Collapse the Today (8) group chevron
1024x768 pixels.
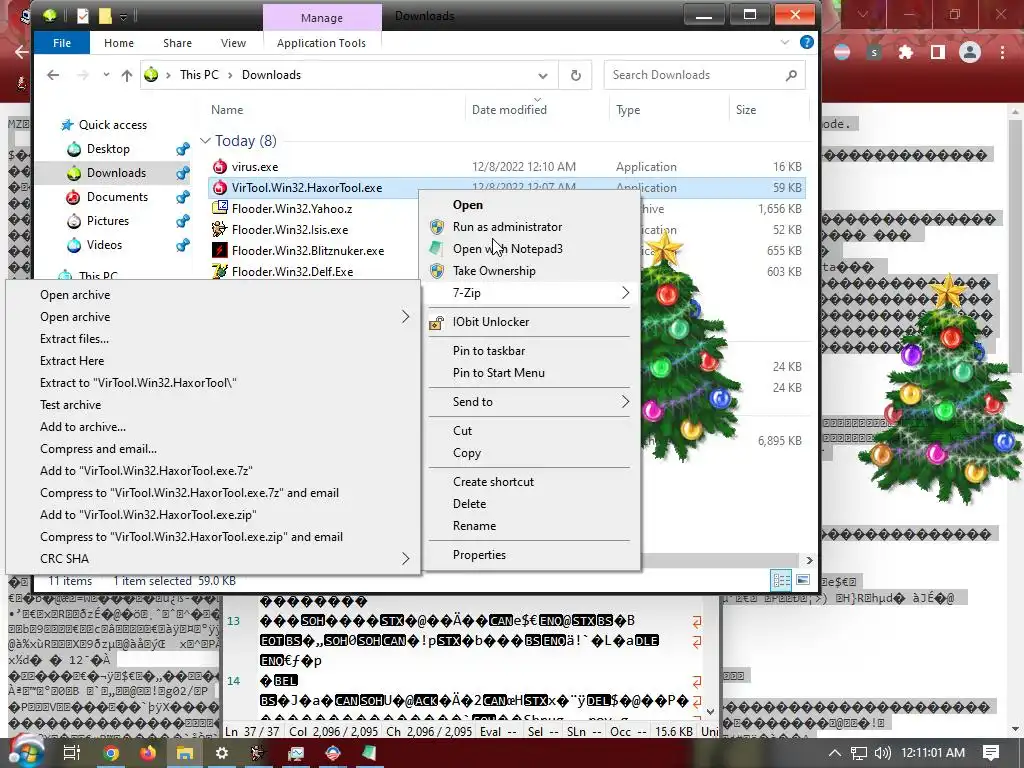[205, 141]
